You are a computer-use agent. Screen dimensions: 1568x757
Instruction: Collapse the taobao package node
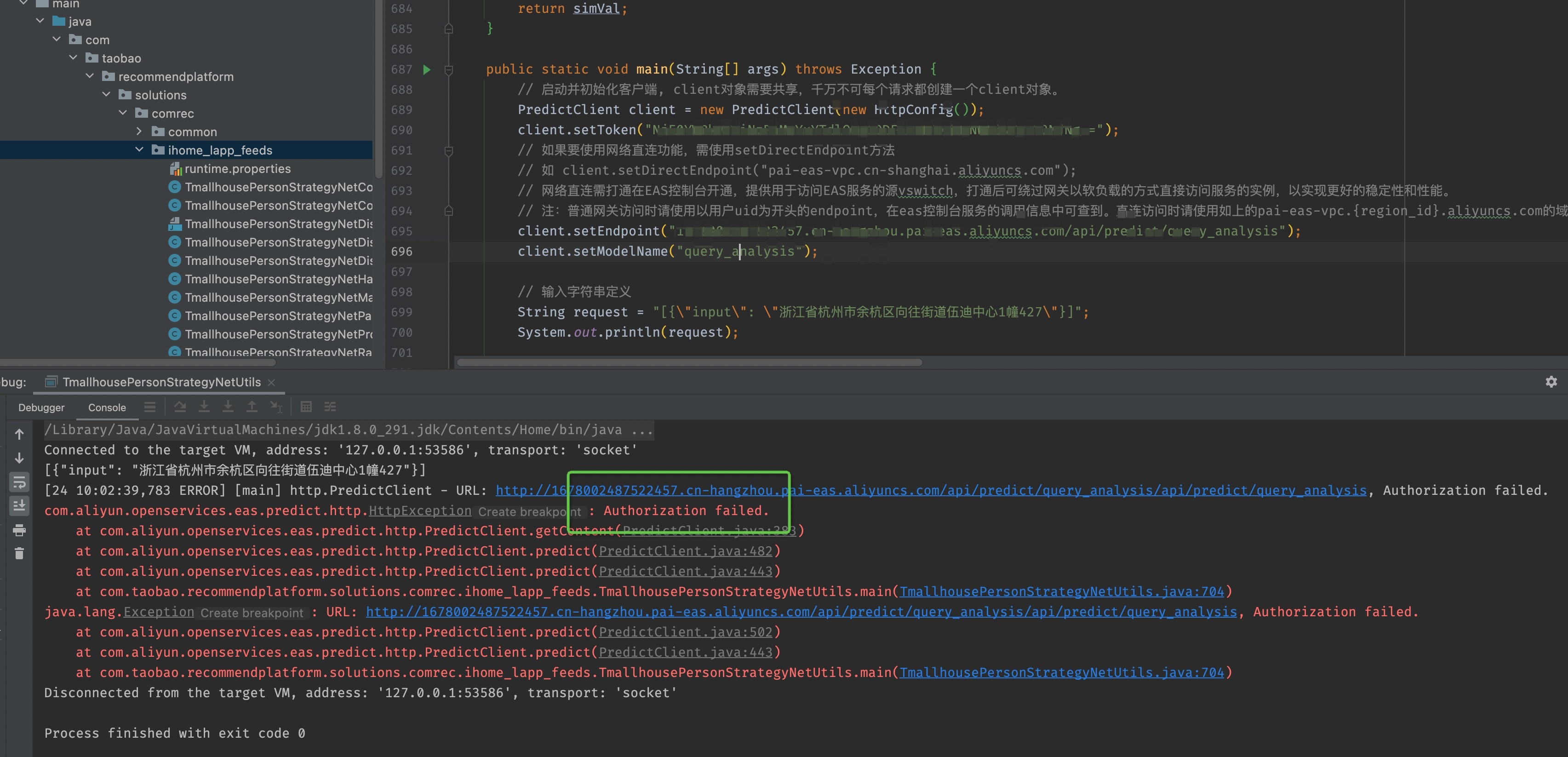(x=73, y=58)
